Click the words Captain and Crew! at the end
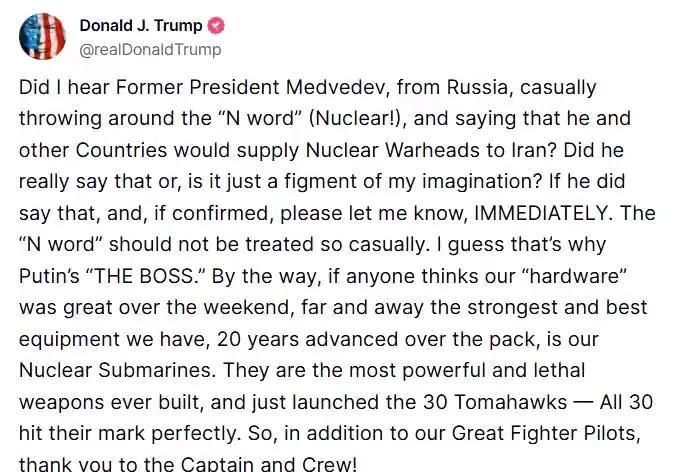 click(x=269, y=465)
